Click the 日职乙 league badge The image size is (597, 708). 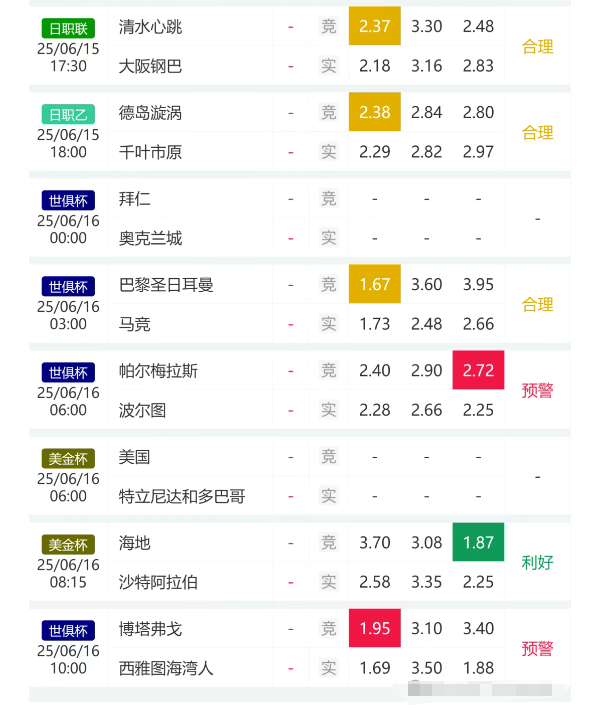pyautogui.click(x=68, y=115)
